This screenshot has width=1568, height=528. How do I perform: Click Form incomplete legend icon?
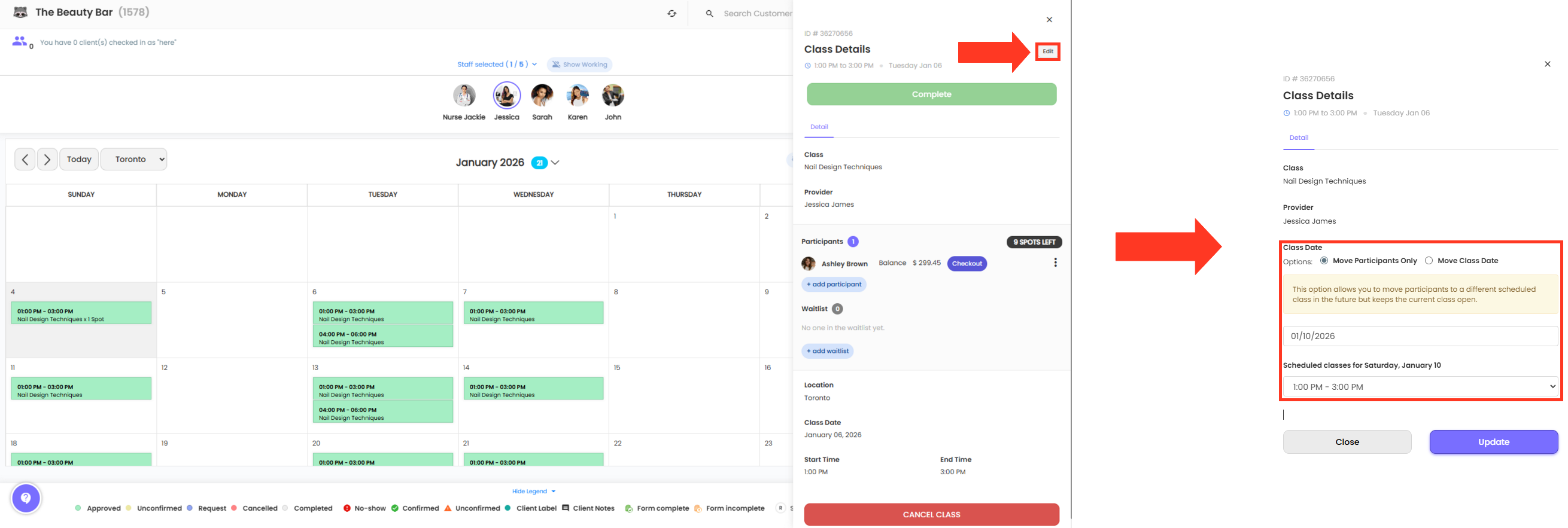coord(698,508)
